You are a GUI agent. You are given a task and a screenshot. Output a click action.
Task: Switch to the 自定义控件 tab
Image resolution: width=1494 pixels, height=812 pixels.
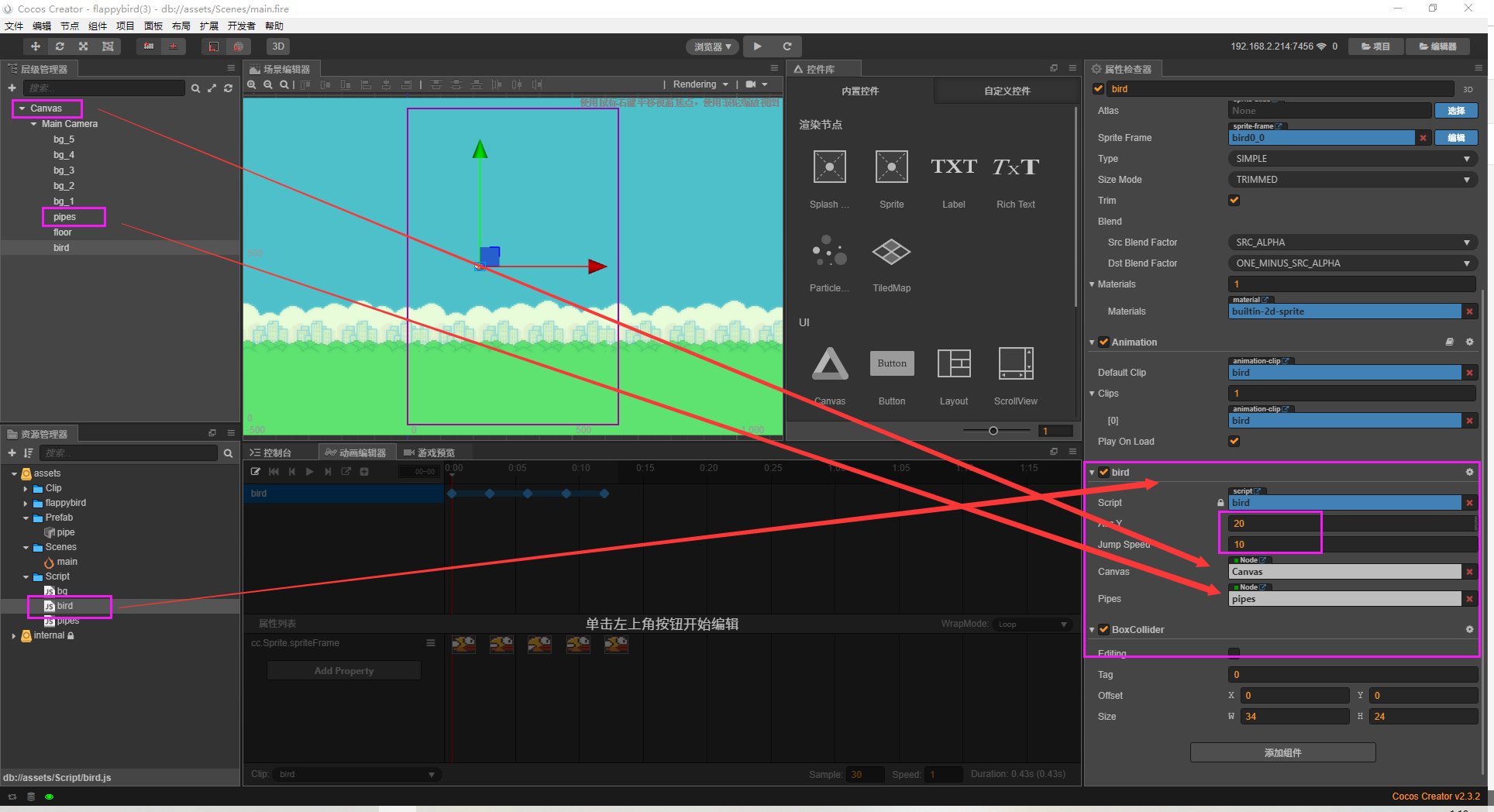click(x=1007, y=91)
